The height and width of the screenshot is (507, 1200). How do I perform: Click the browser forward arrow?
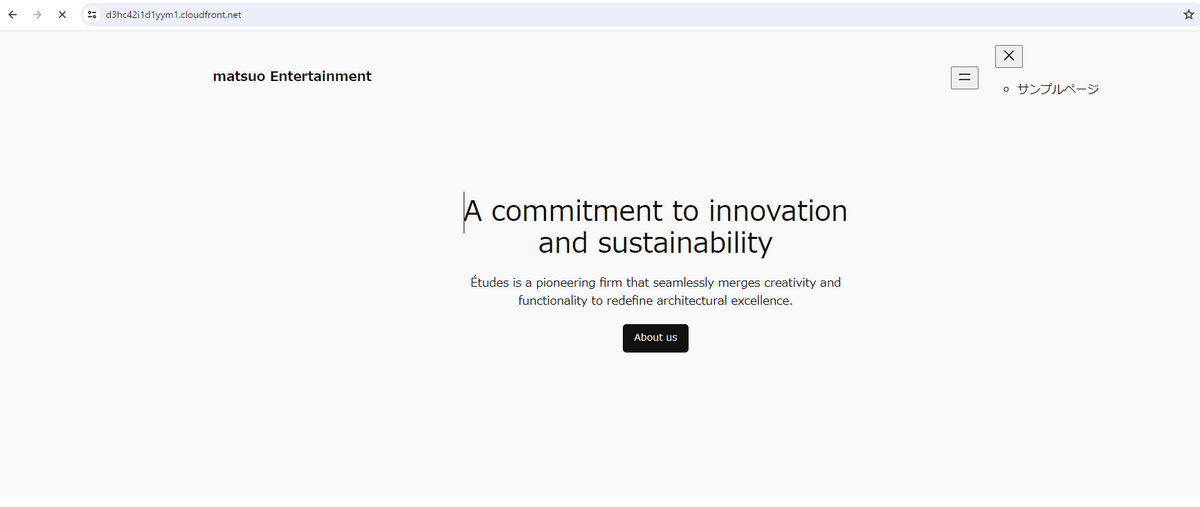coord(37,15)
